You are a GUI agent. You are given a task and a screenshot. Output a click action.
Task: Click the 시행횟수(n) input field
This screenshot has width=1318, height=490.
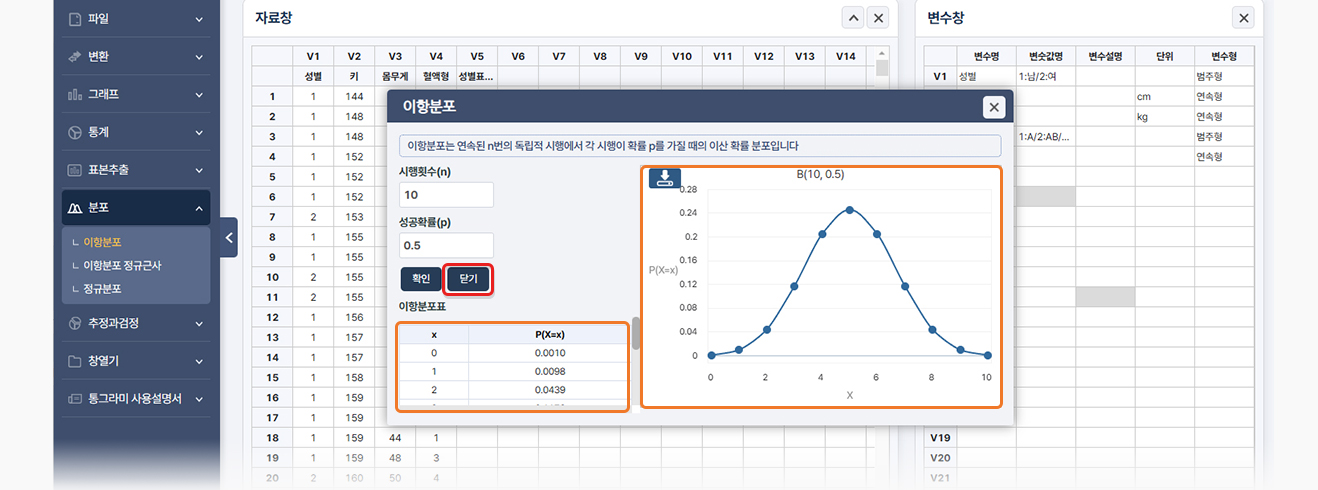(446, 195)
